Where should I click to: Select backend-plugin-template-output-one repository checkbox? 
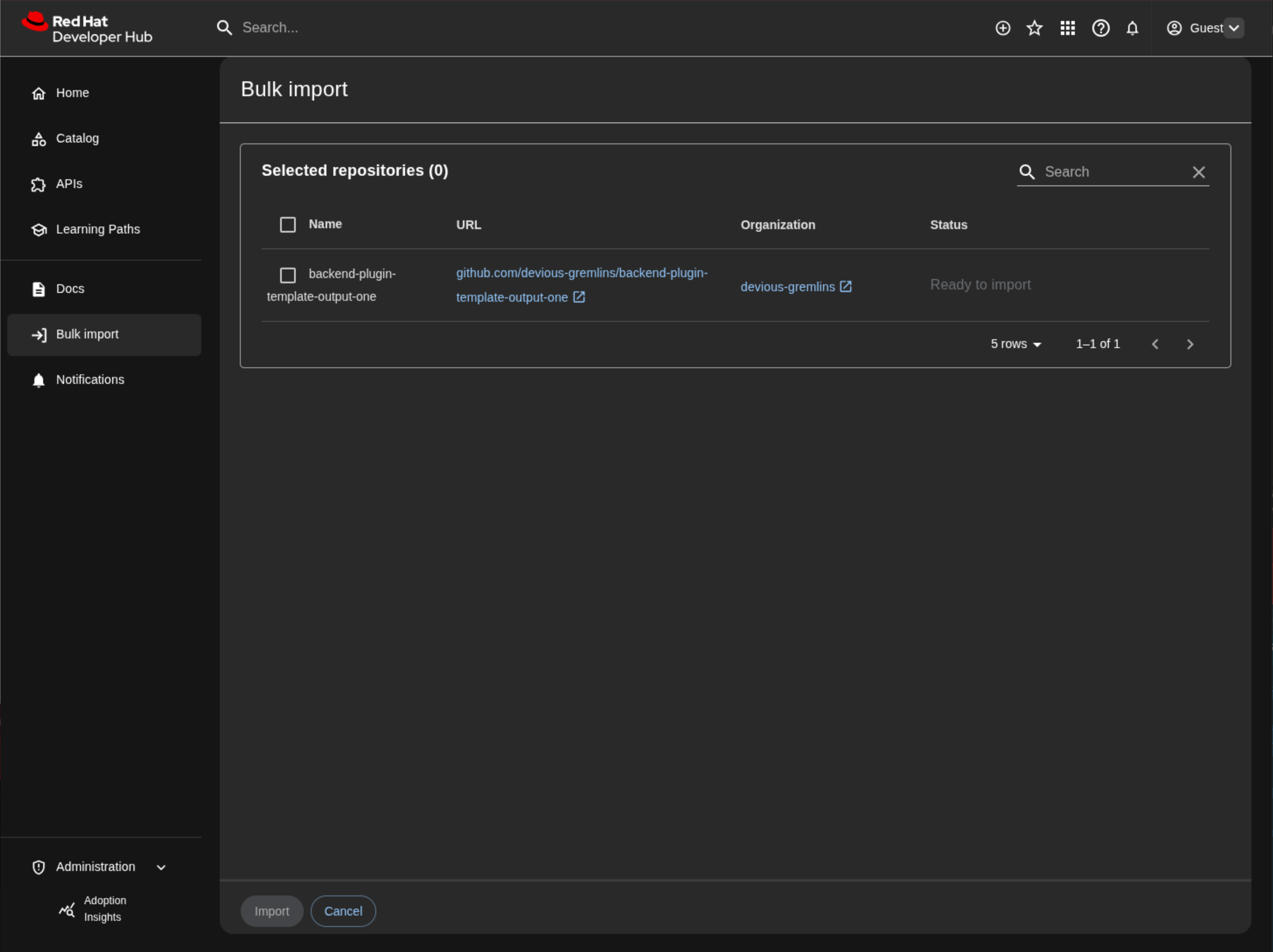tap(287, 275)
